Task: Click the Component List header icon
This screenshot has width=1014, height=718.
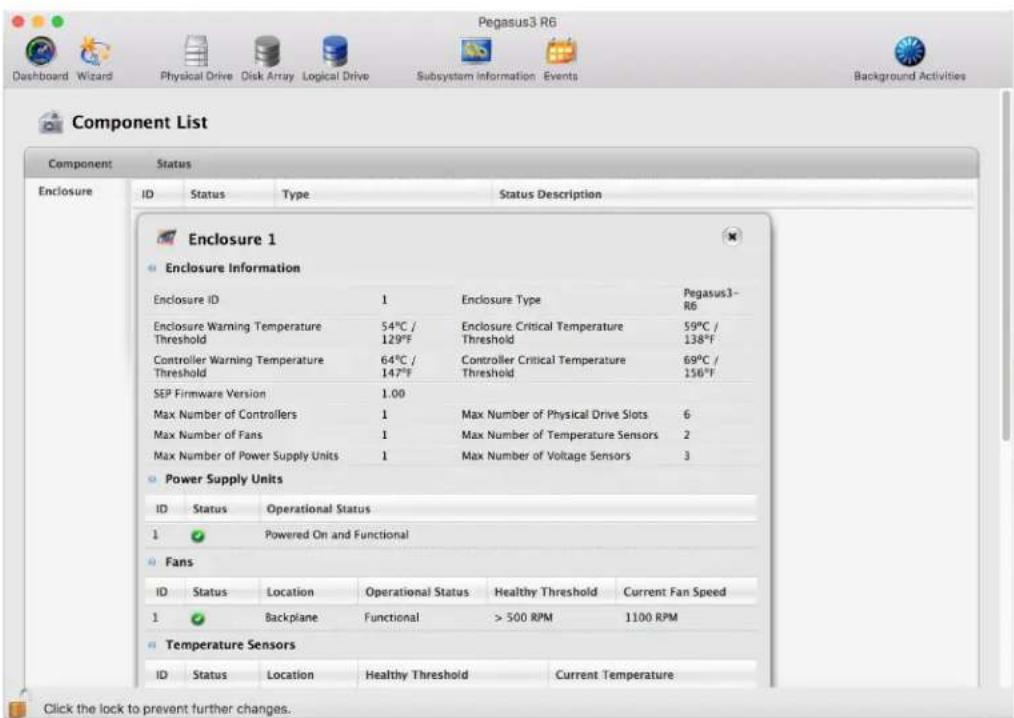Action: (x=50, y=122)
